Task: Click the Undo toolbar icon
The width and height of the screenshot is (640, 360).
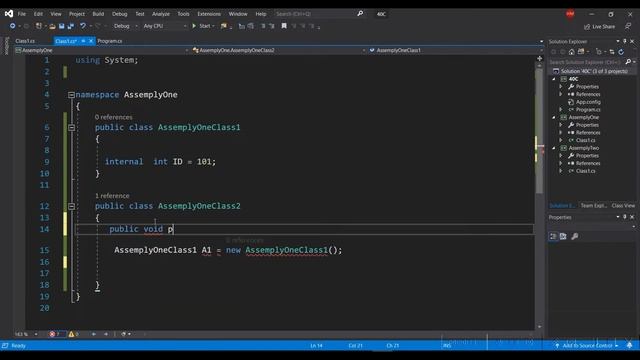Action: (83, 26)
